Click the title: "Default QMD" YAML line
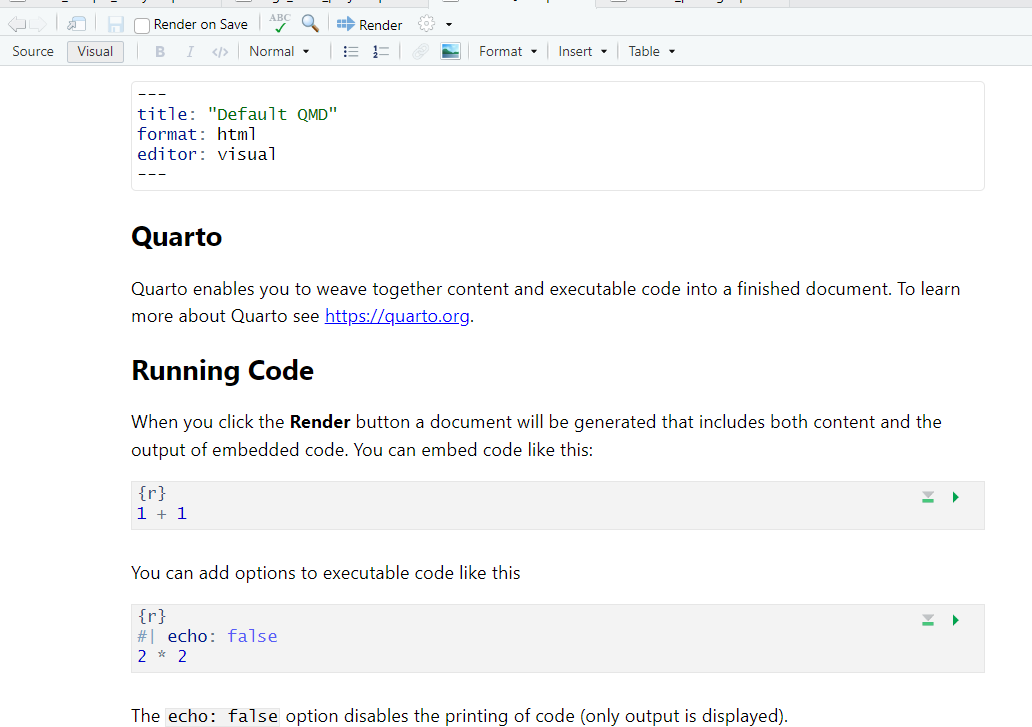Image resolution: width=1032 pixels, height=727 pixels. click(x=237, y=114)
